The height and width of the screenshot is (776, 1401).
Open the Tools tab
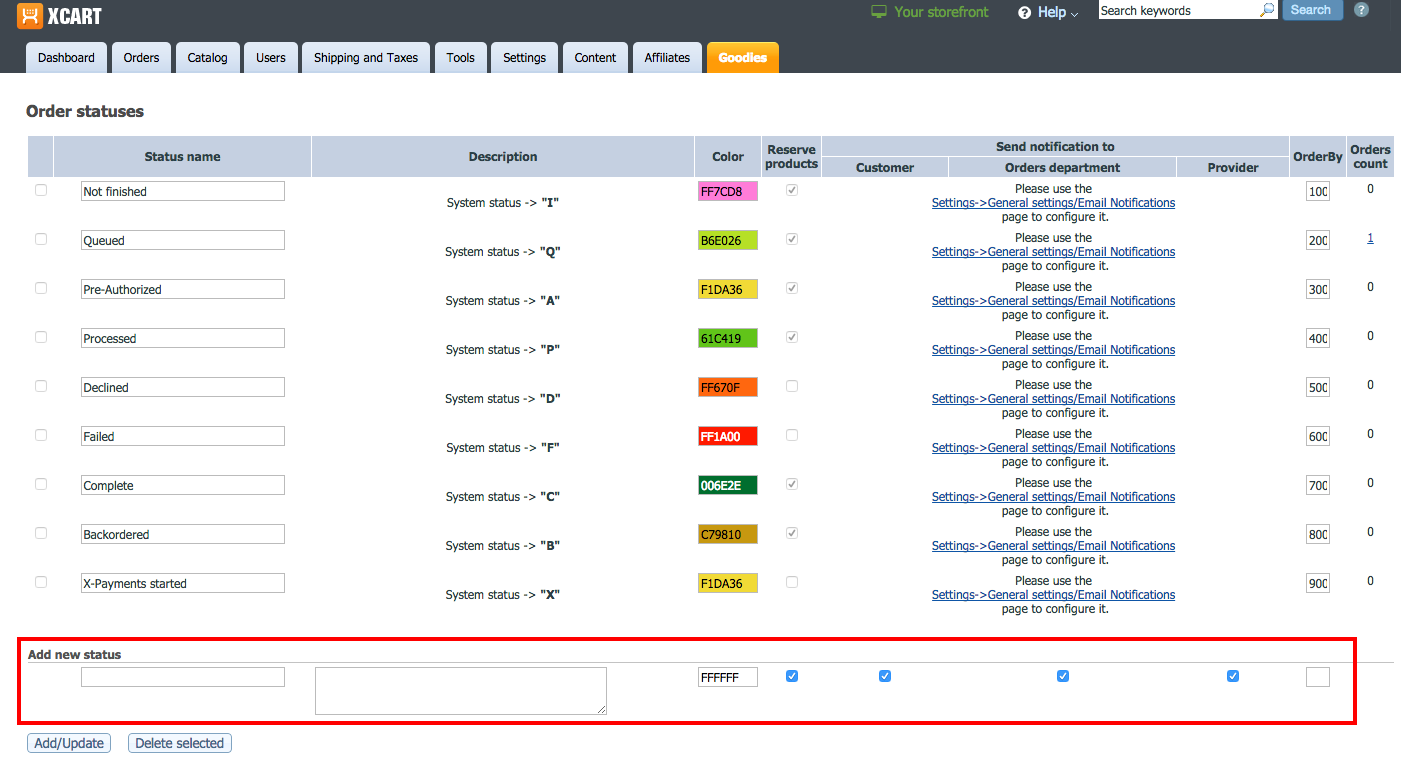[x=461, y=58]
